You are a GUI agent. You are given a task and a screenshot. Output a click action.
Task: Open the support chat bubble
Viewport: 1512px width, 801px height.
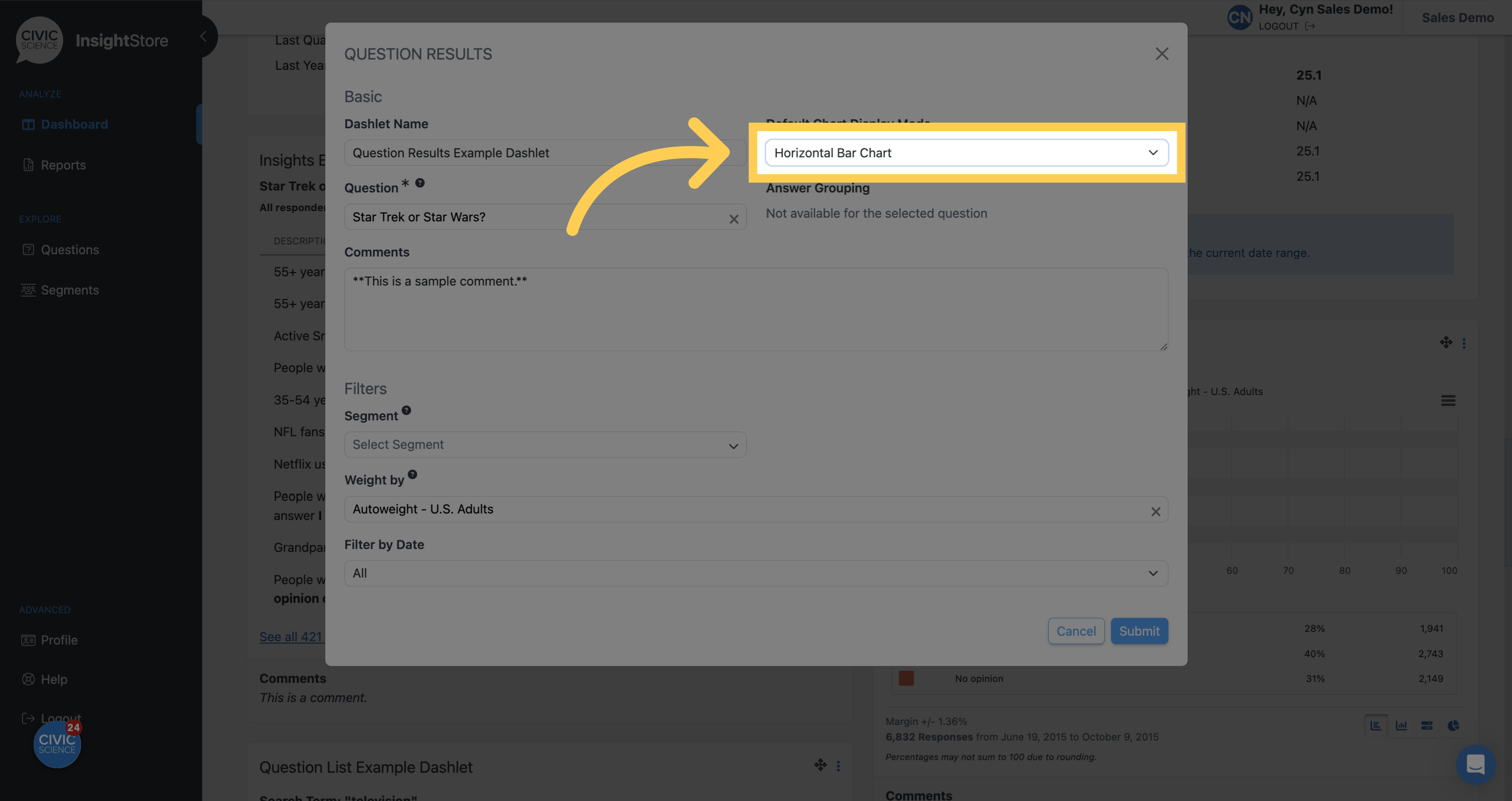click(x=1475, y=764)
